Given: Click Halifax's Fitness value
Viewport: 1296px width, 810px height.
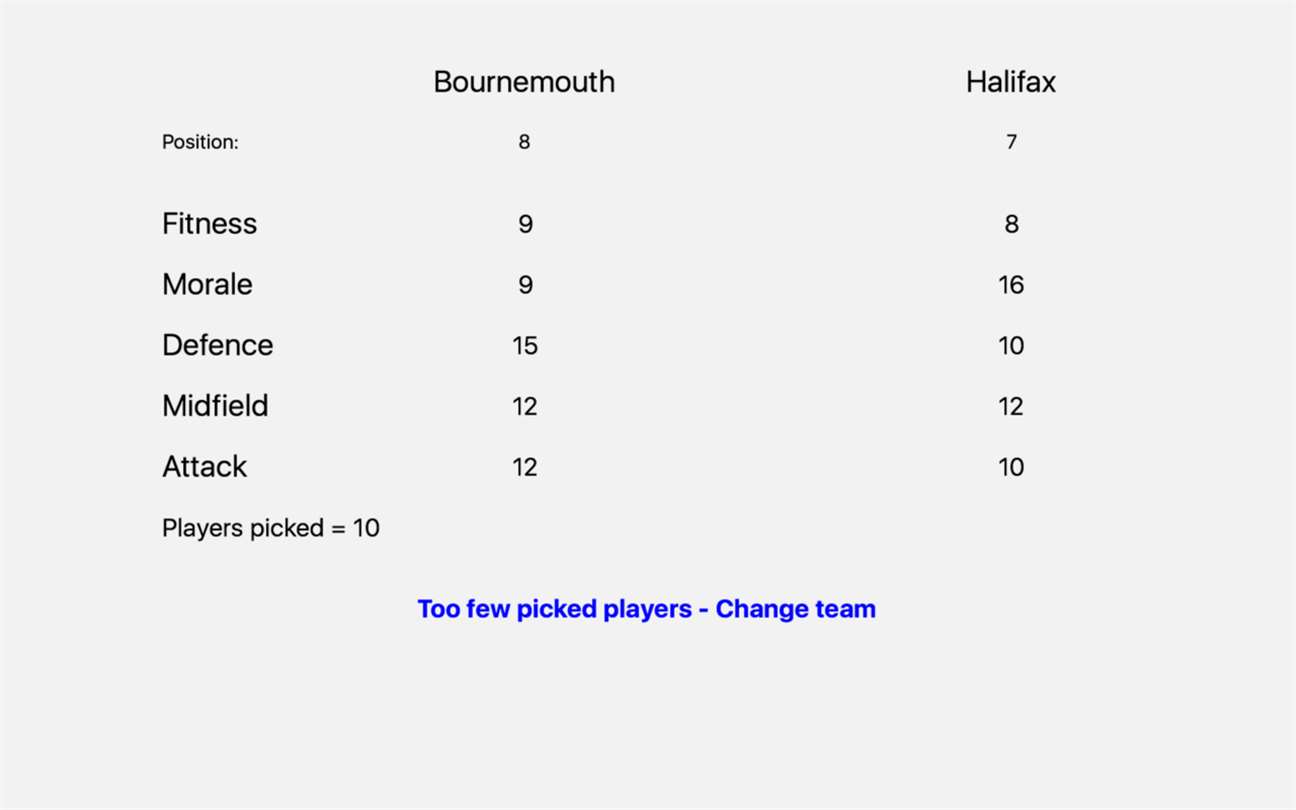Looking at the screenshot, I should [x=1011, y=224].
